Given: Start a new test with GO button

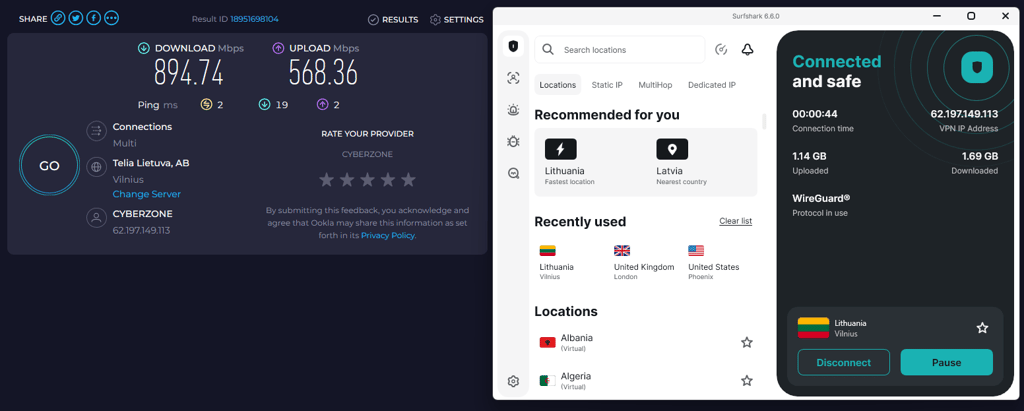Looking at the screenshot, I should (x=50, y=166).
